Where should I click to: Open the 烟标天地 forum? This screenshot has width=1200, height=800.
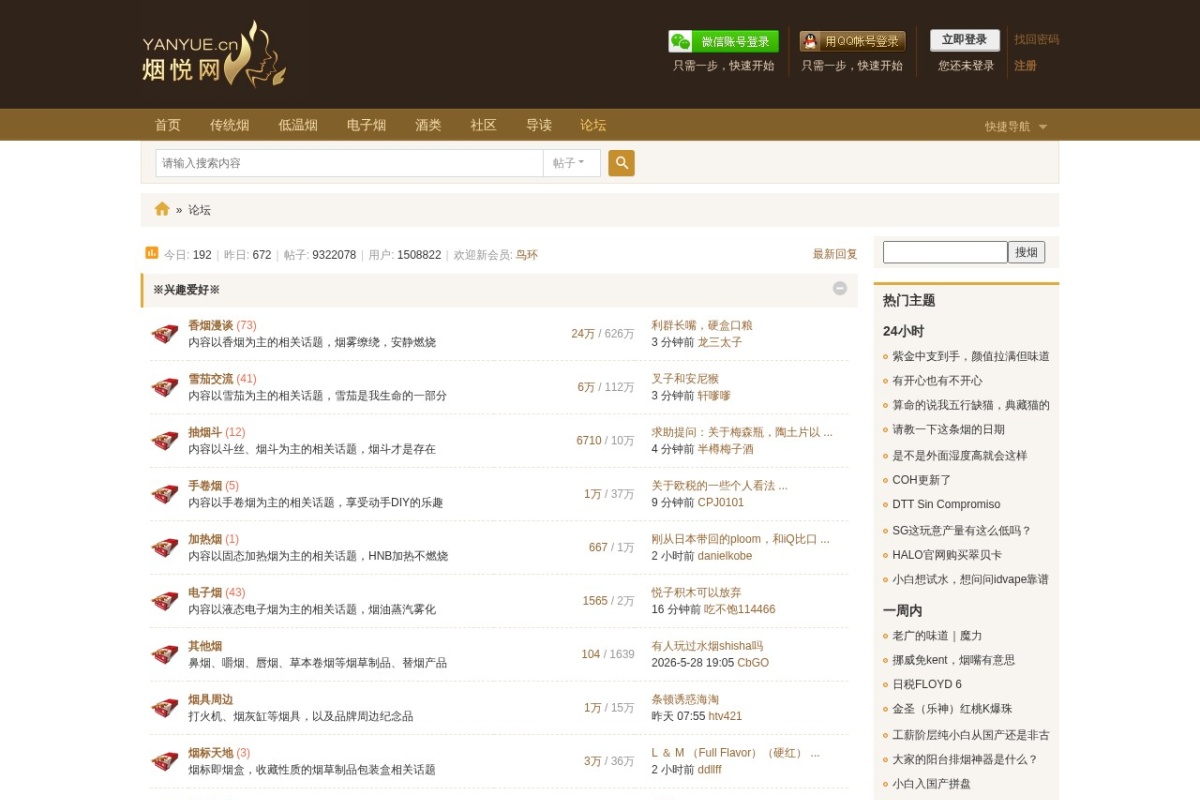coord(211,753)
